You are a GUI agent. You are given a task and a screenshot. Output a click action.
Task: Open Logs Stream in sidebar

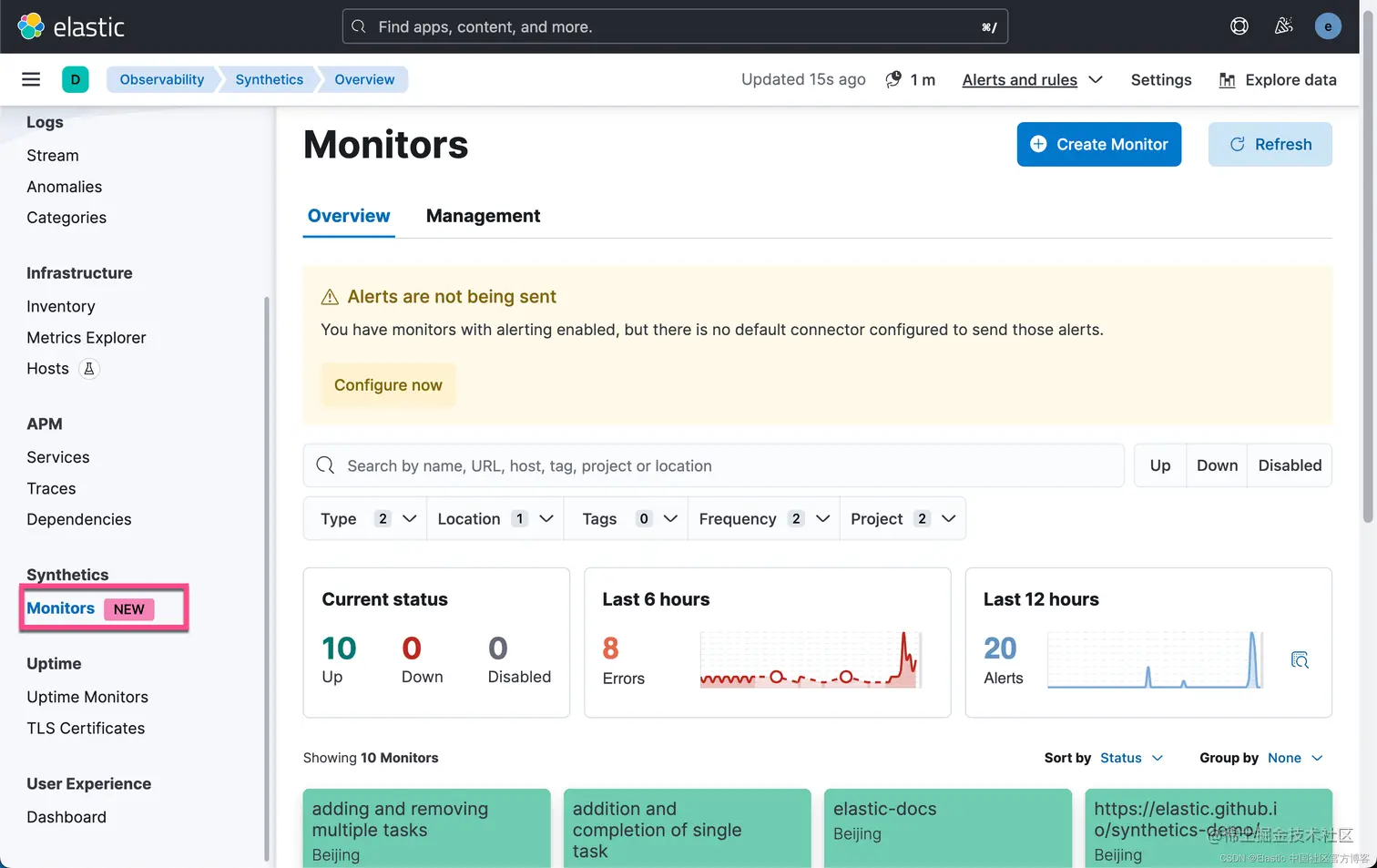click(53, 156)
